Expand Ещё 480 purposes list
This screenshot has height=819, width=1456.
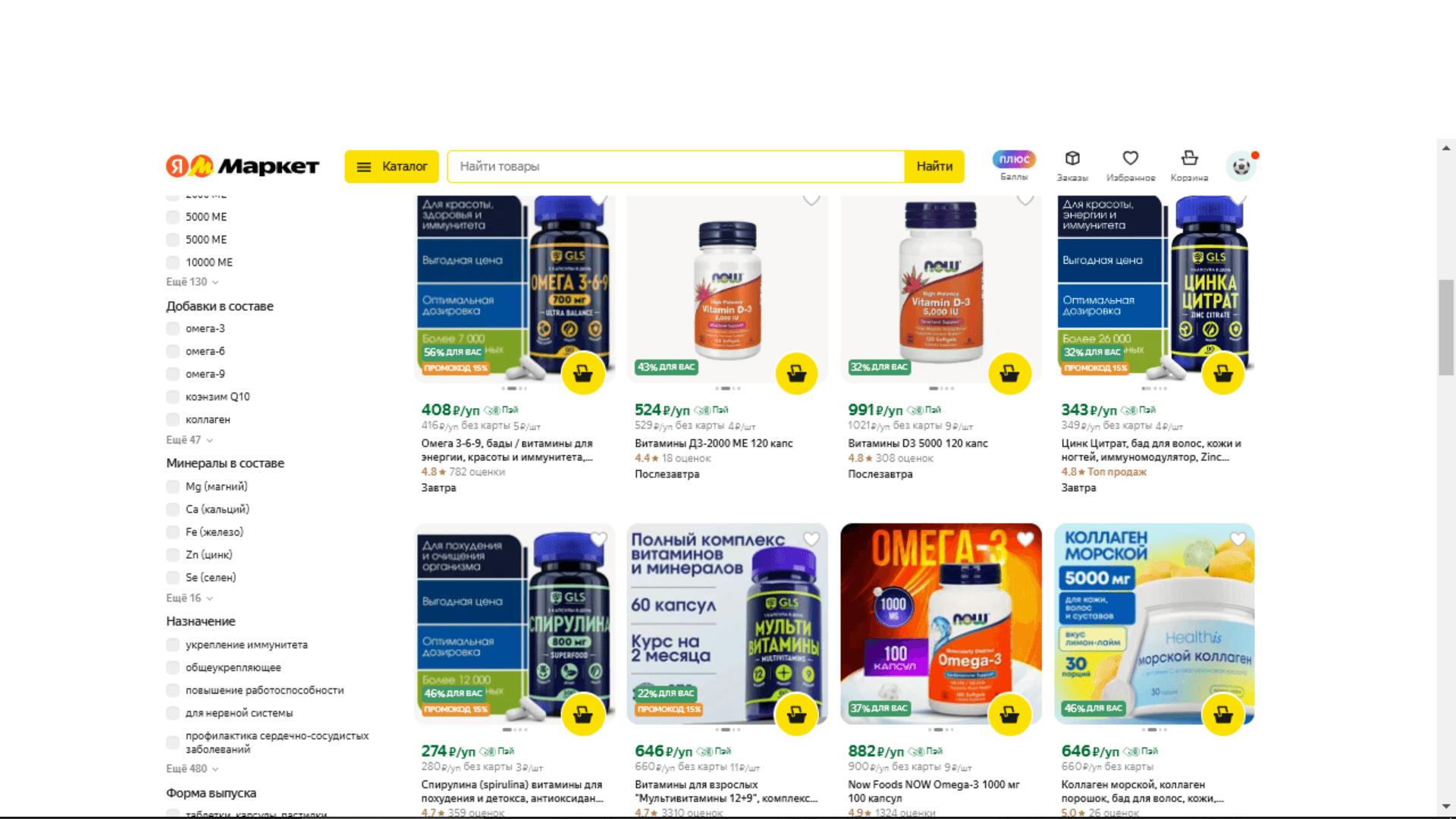point(193,769)
